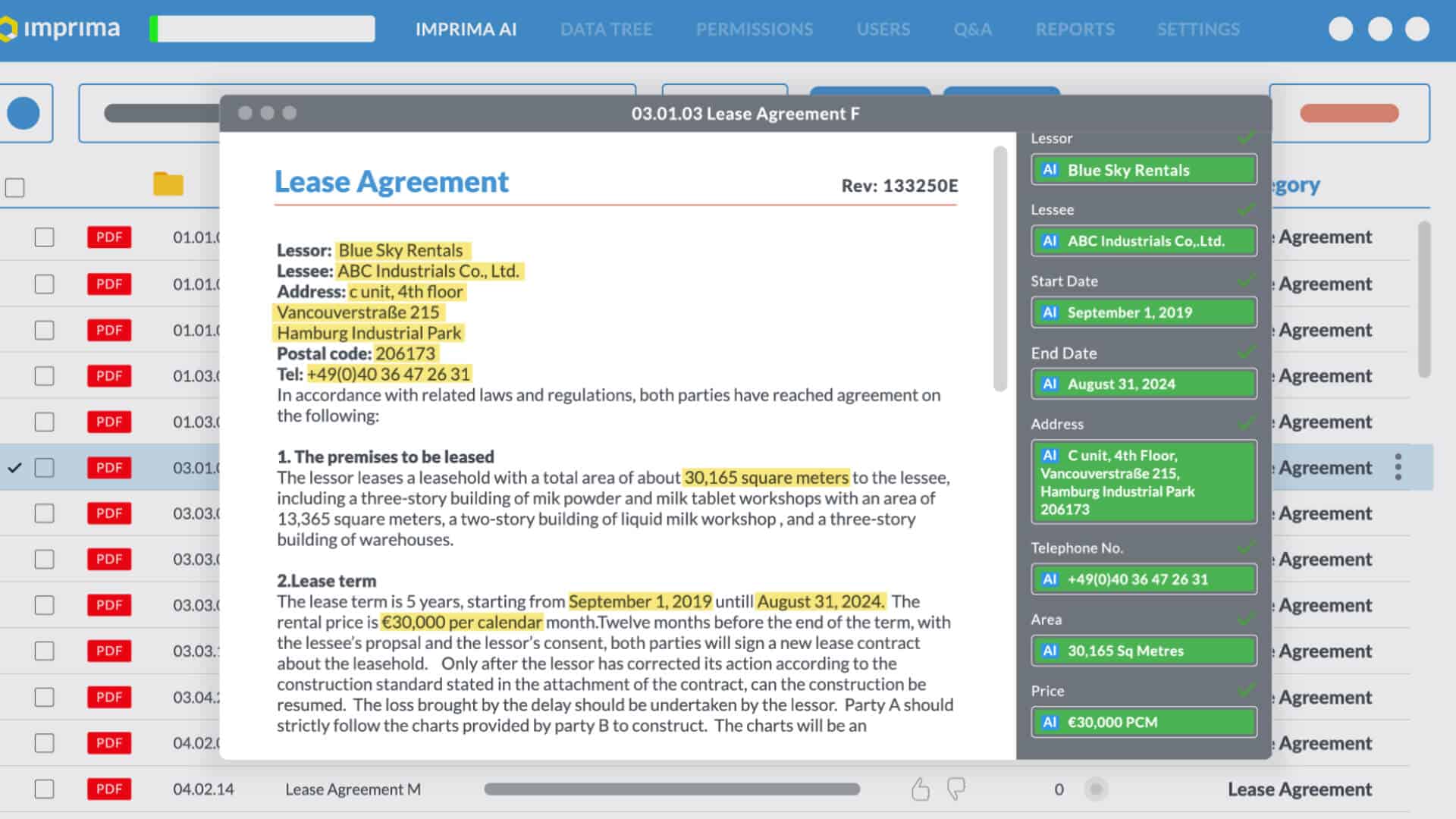Click the blue circle button at top left
1456x819 pixels.
click(24, 113)
